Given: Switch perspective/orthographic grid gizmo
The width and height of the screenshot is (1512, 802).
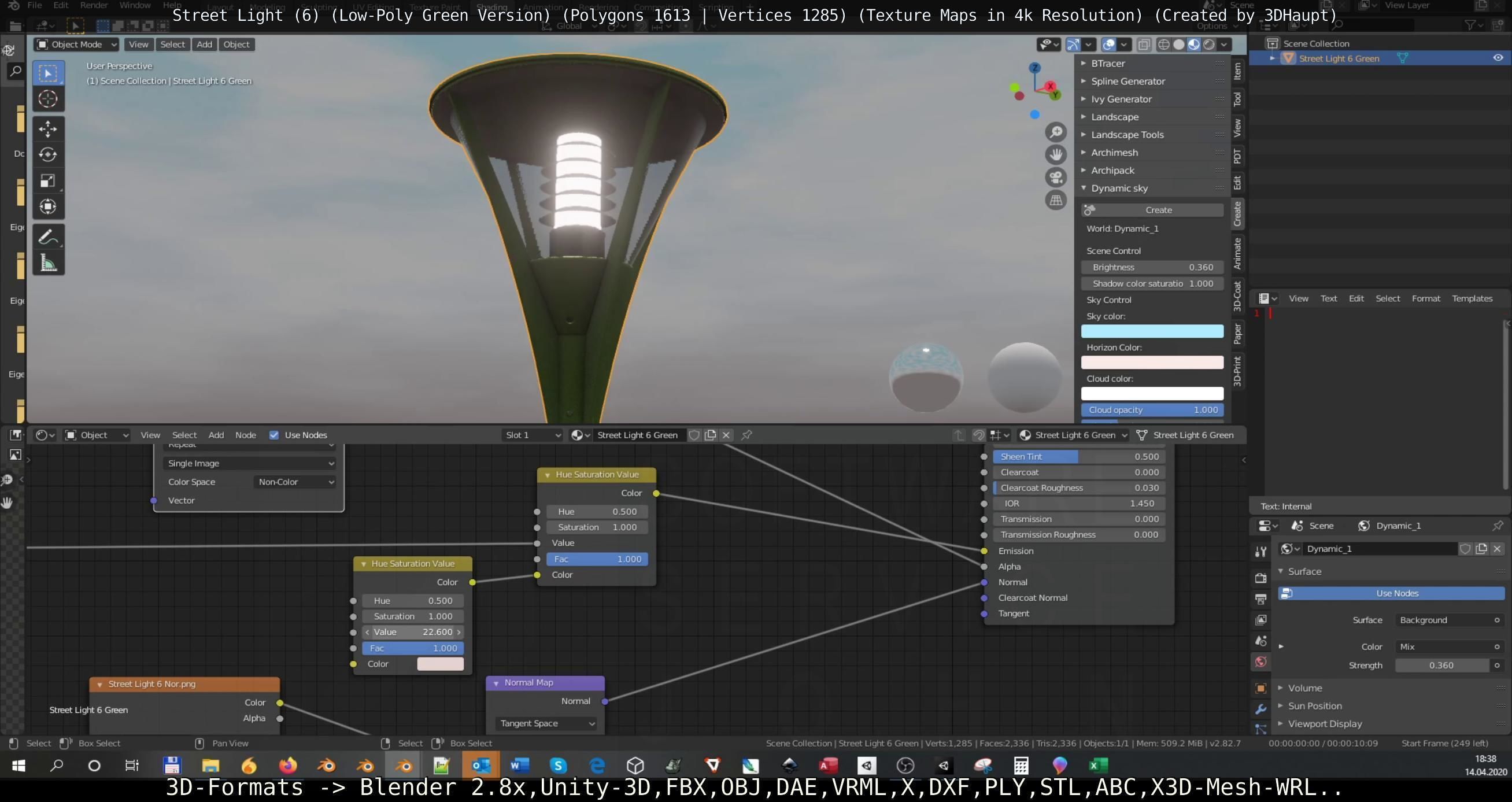Looking at the screenshot, I should (1055, 200).
